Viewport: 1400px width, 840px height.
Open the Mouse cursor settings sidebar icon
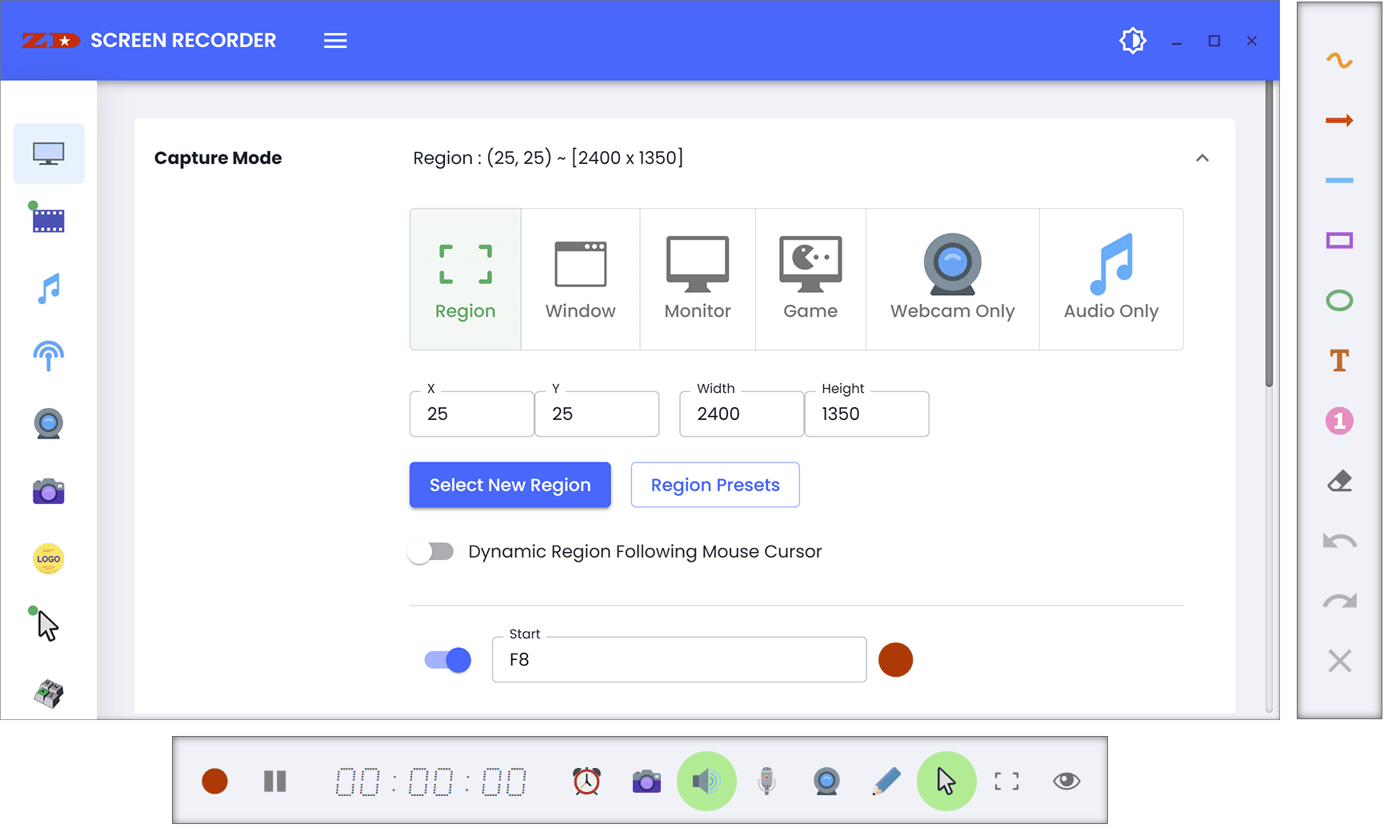pyautogui.click(x=47, y=625)
